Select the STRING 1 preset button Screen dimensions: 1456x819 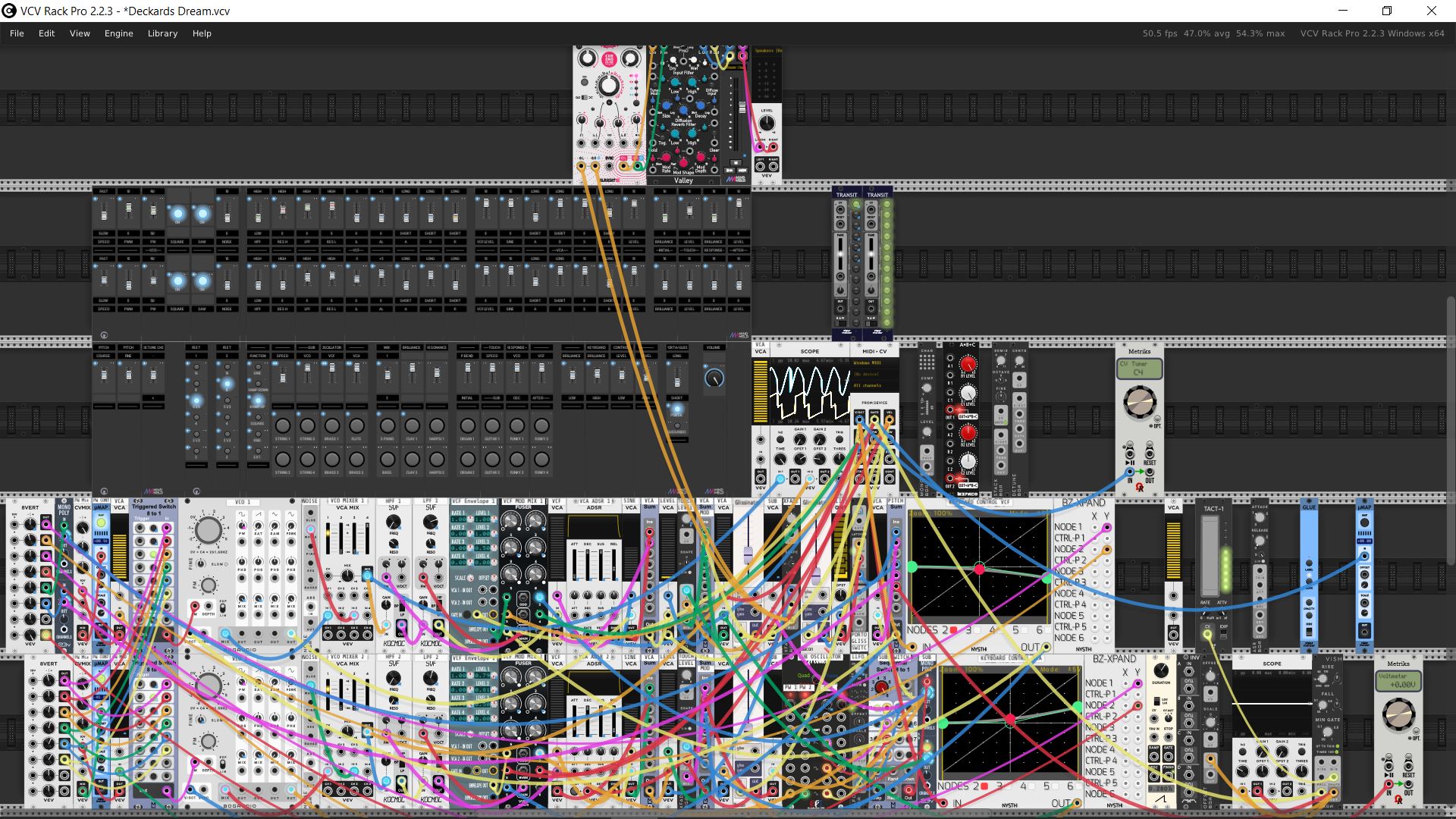point(283,425)
